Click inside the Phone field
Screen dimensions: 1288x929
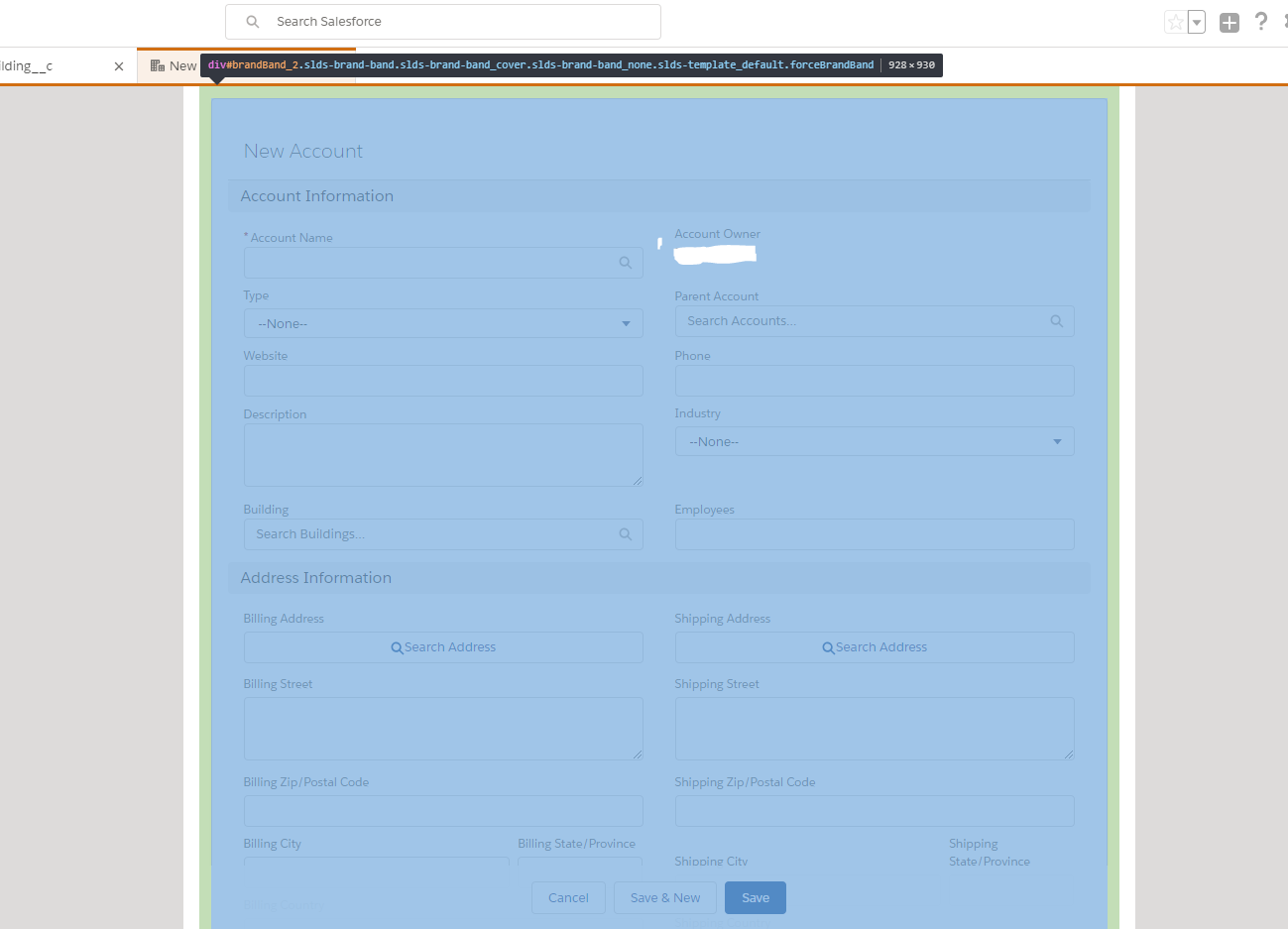tap(874, 381)
